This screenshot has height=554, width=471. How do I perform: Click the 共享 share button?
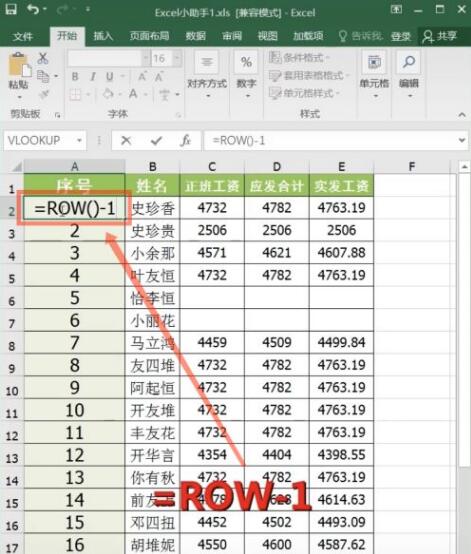tap(440, 36)
